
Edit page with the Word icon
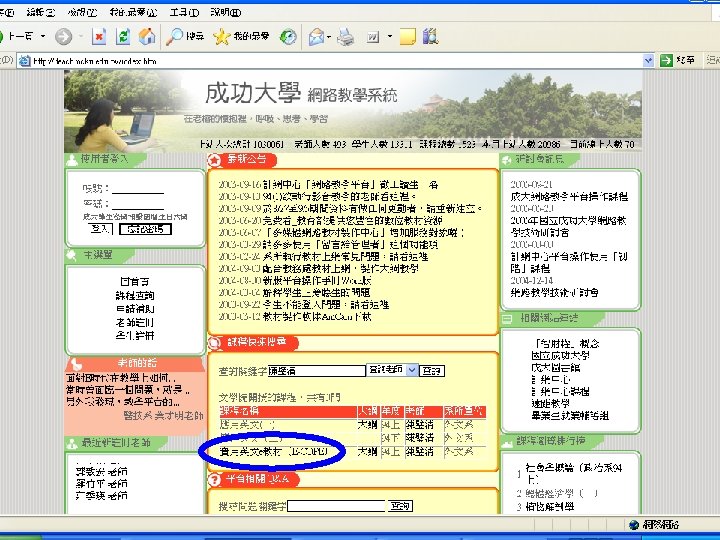click(x=373, y=36)
